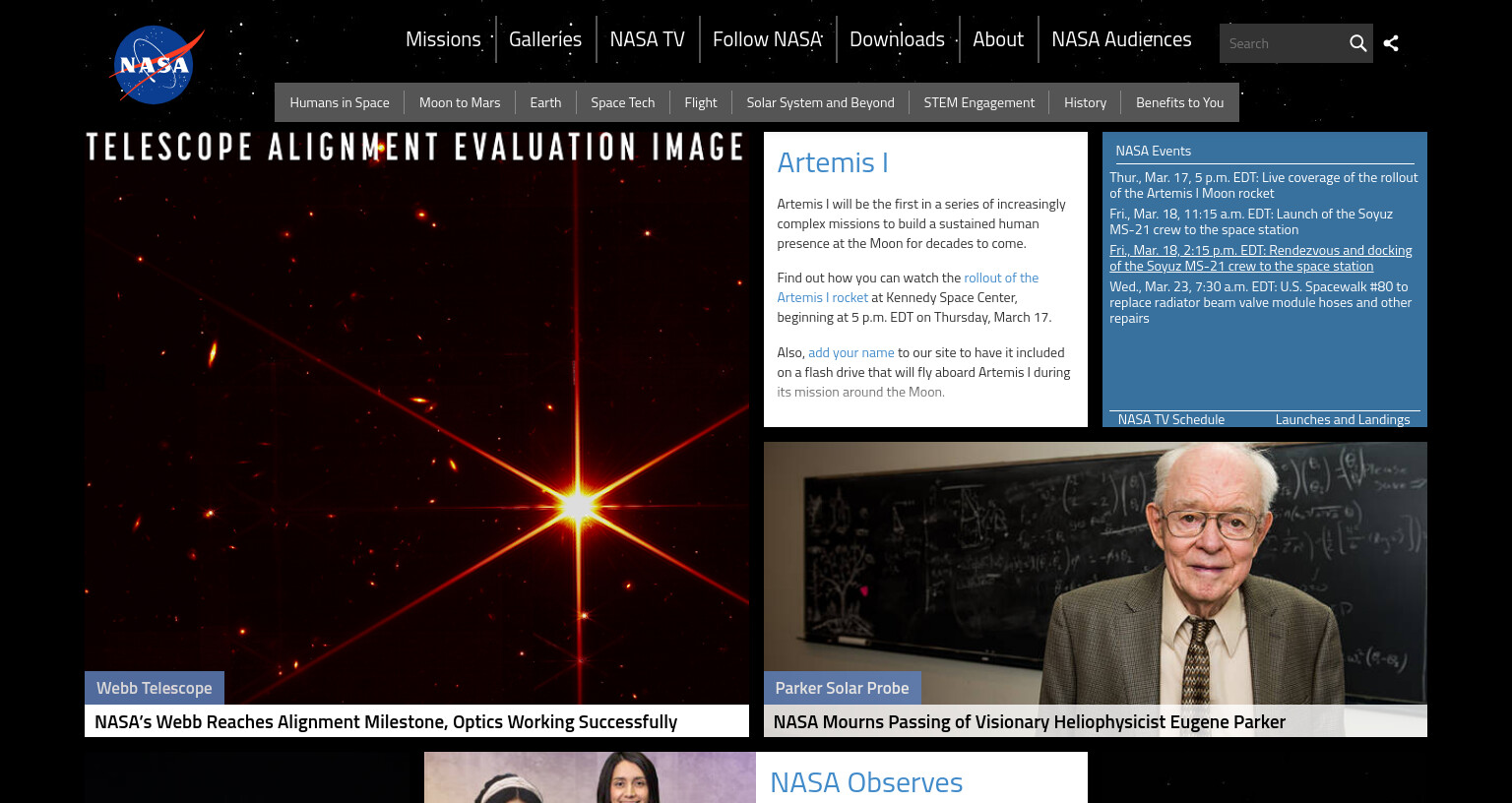The width and height of the screenshot is (1512, 803).
Task: Open the Missions menu
Action: [x=443, y=39]
